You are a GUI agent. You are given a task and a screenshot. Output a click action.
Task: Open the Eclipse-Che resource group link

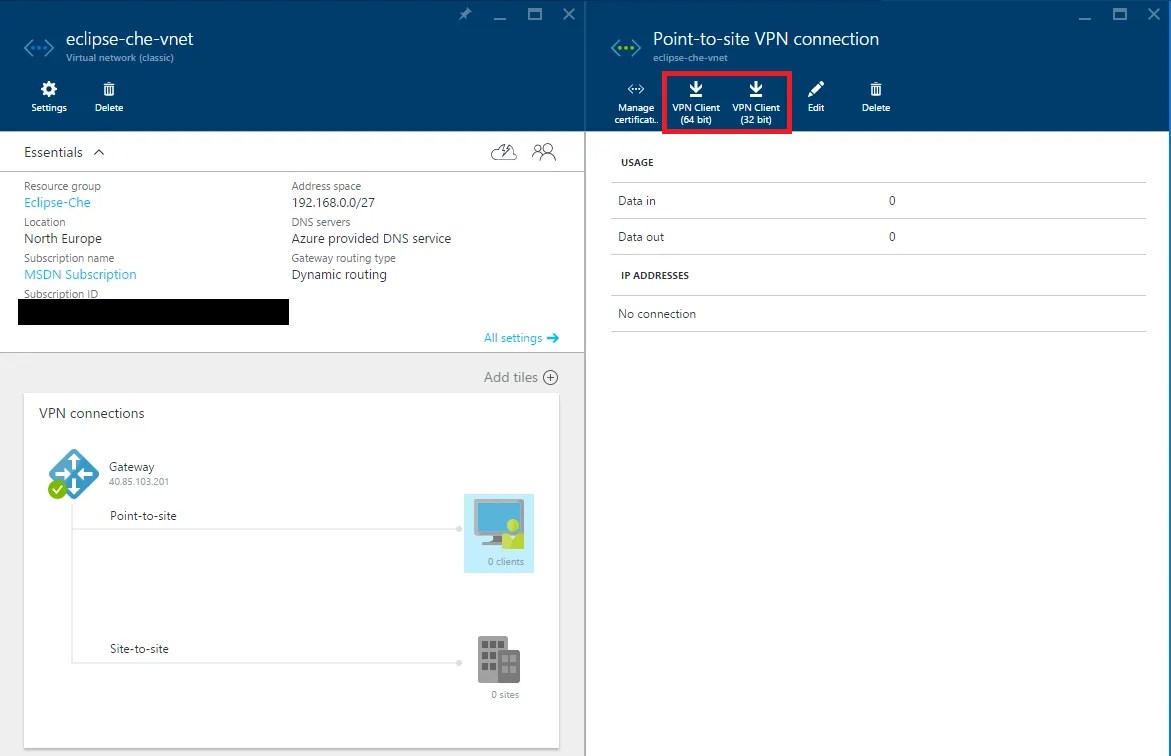coord(57,202)
